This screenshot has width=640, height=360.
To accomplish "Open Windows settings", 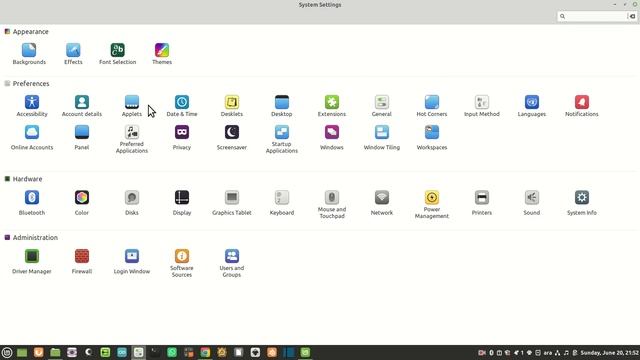I will pos(332,138).
